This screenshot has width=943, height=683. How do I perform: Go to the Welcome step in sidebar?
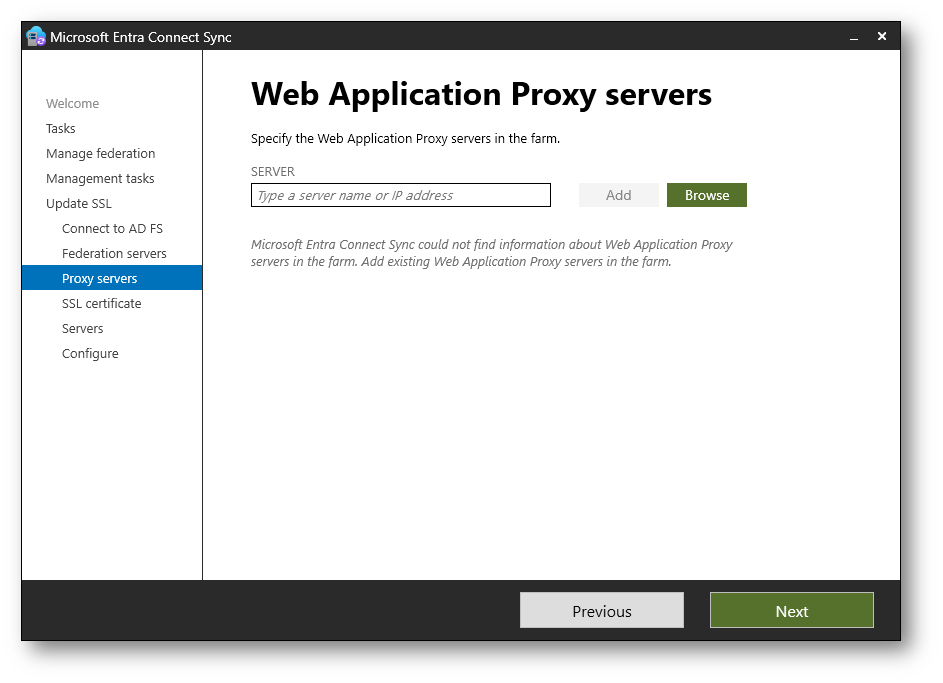click(72, 104)
